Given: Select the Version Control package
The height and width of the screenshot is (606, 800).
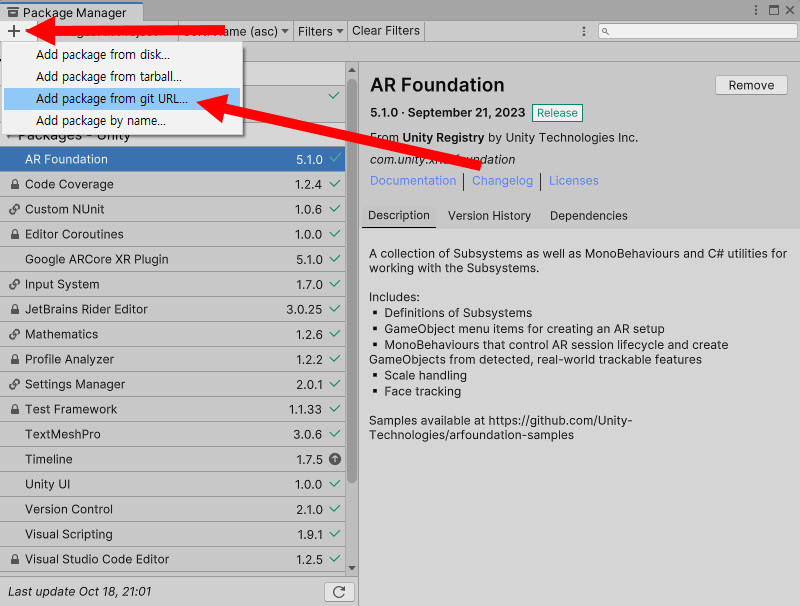Looking at the screenshot, I should pos(172,509).
